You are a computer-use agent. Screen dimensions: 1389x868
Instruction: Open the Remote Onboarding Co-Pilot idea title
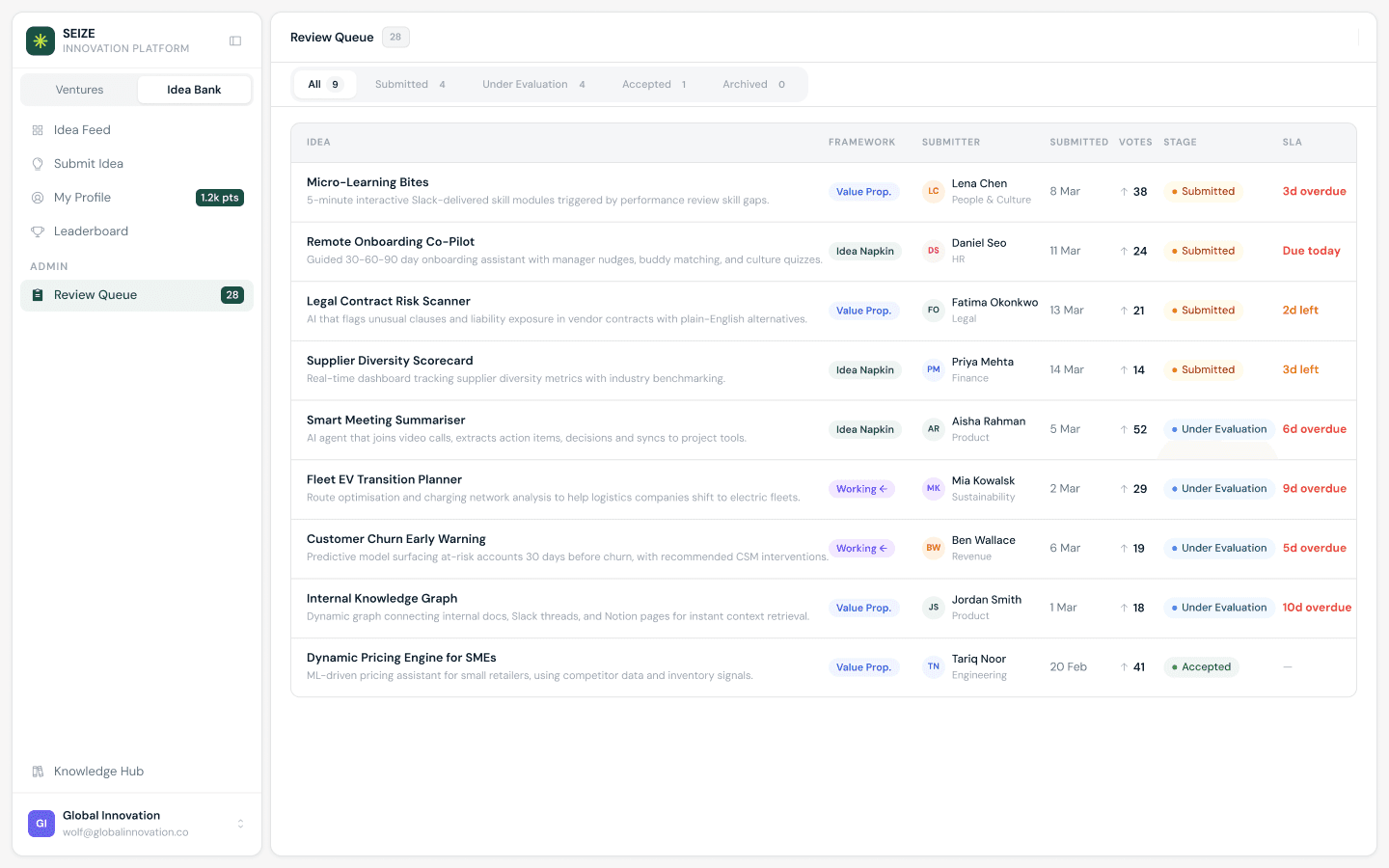[391, 242]
